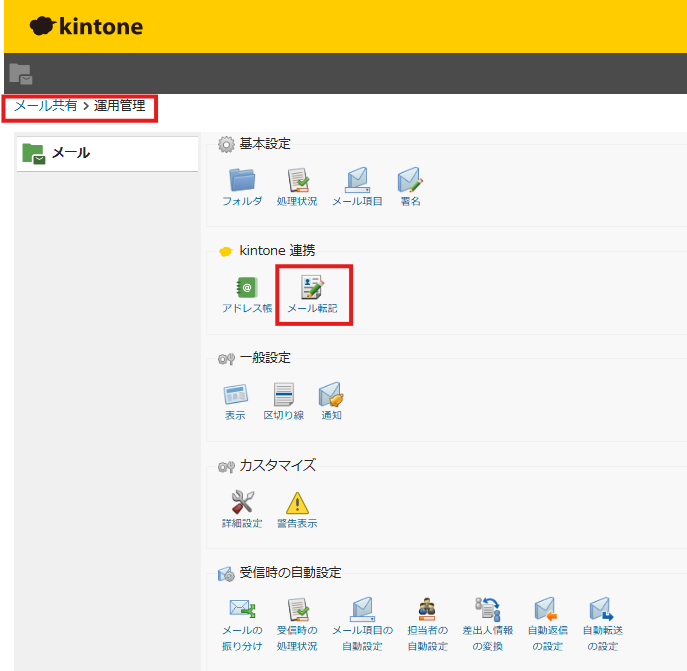This screenshot has height=671, width=687.
Task: Open the 受信時の処理状況 icon
Action: (298, 609)
